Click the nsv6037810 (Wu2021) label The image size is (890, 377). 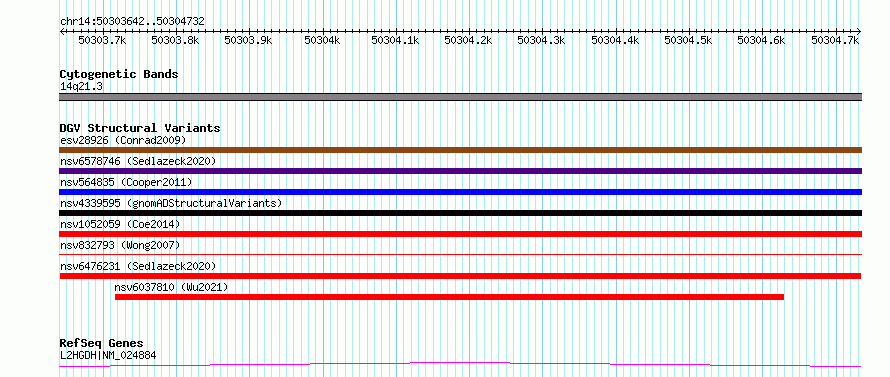pyautogui.click(x=171, y=287)
